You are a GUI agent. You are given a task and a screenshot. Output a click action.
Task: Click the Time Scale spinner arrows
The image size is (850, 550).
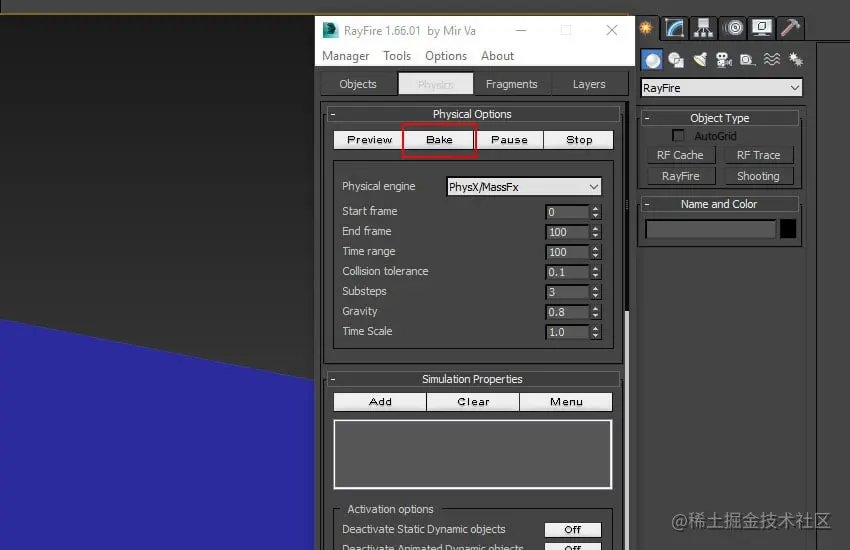[x=596, y=332]
